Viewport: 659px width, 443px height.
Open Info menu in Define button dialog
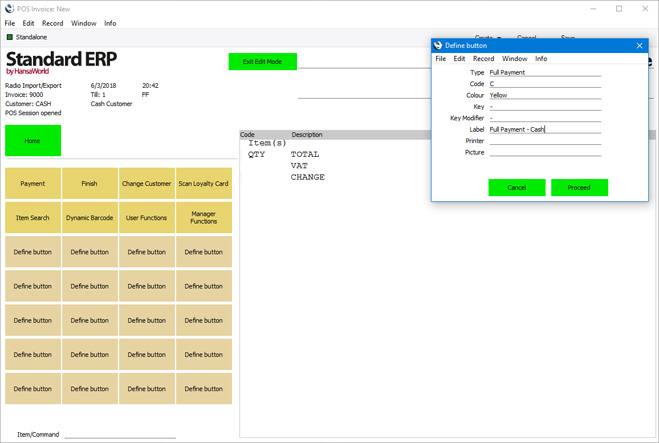(x=541, y=58)
